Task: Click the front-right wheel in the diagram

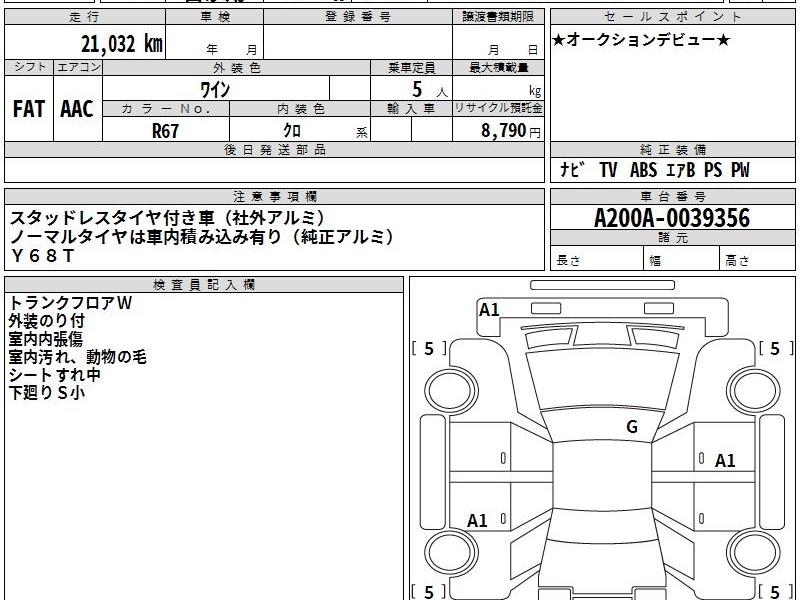Action: point(753,390)
